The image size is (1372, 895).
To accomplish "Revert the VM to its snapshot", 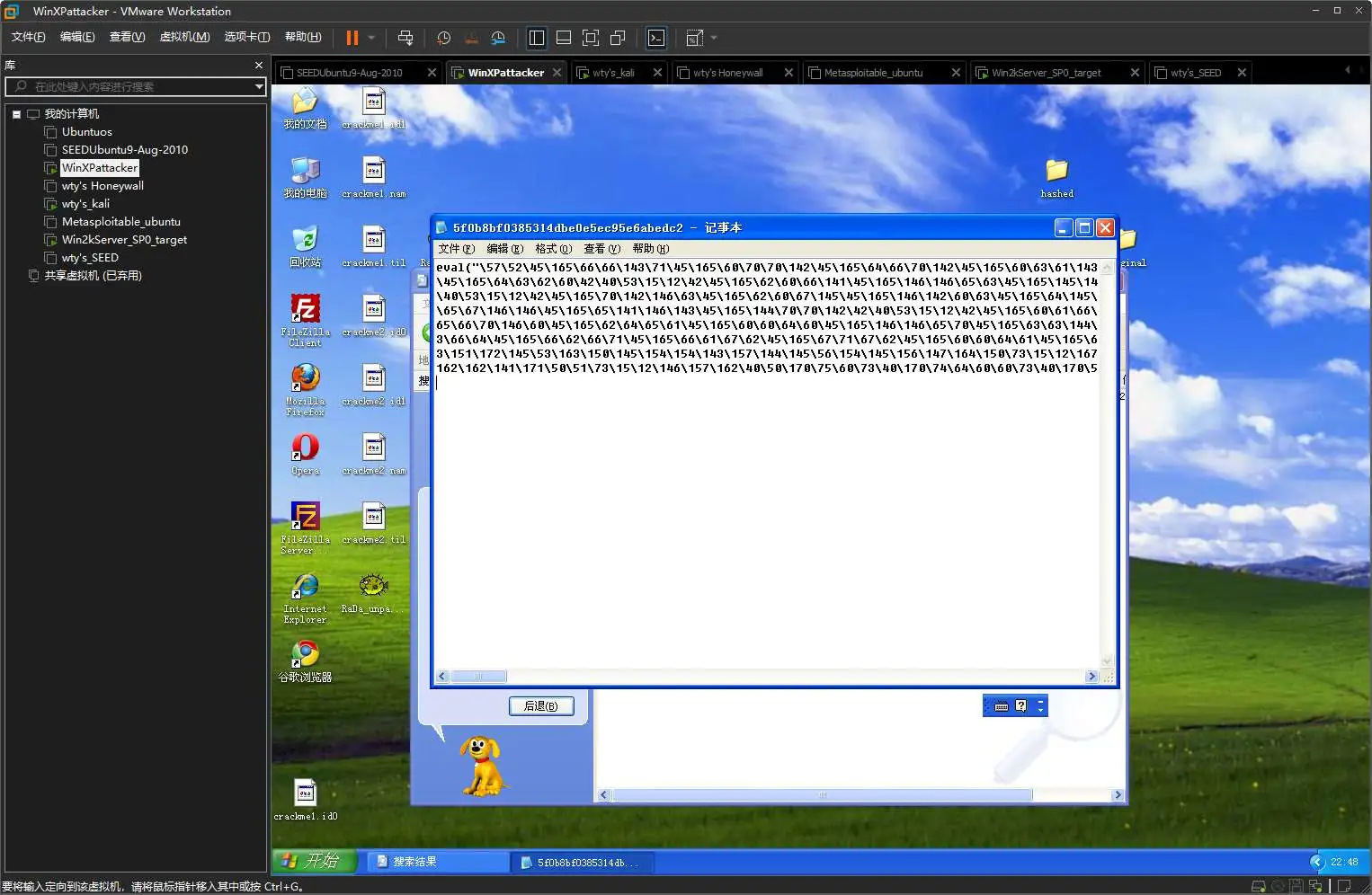I will (471, 38).
